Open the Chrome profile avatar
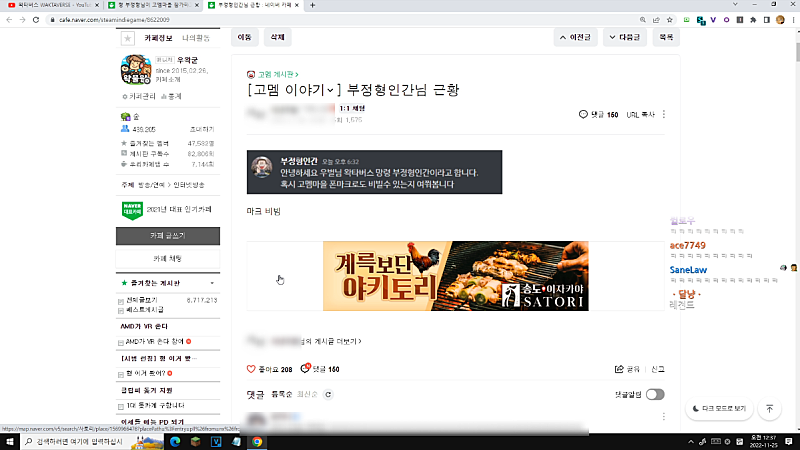The width and height of the screenshot is (800, 450). point(780,20)
